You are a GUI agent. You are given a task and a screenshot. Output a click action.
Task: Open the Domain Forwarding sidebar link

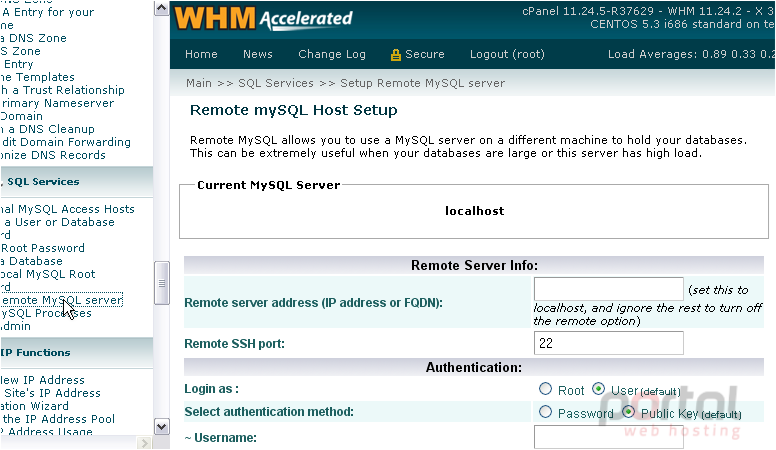66,142
